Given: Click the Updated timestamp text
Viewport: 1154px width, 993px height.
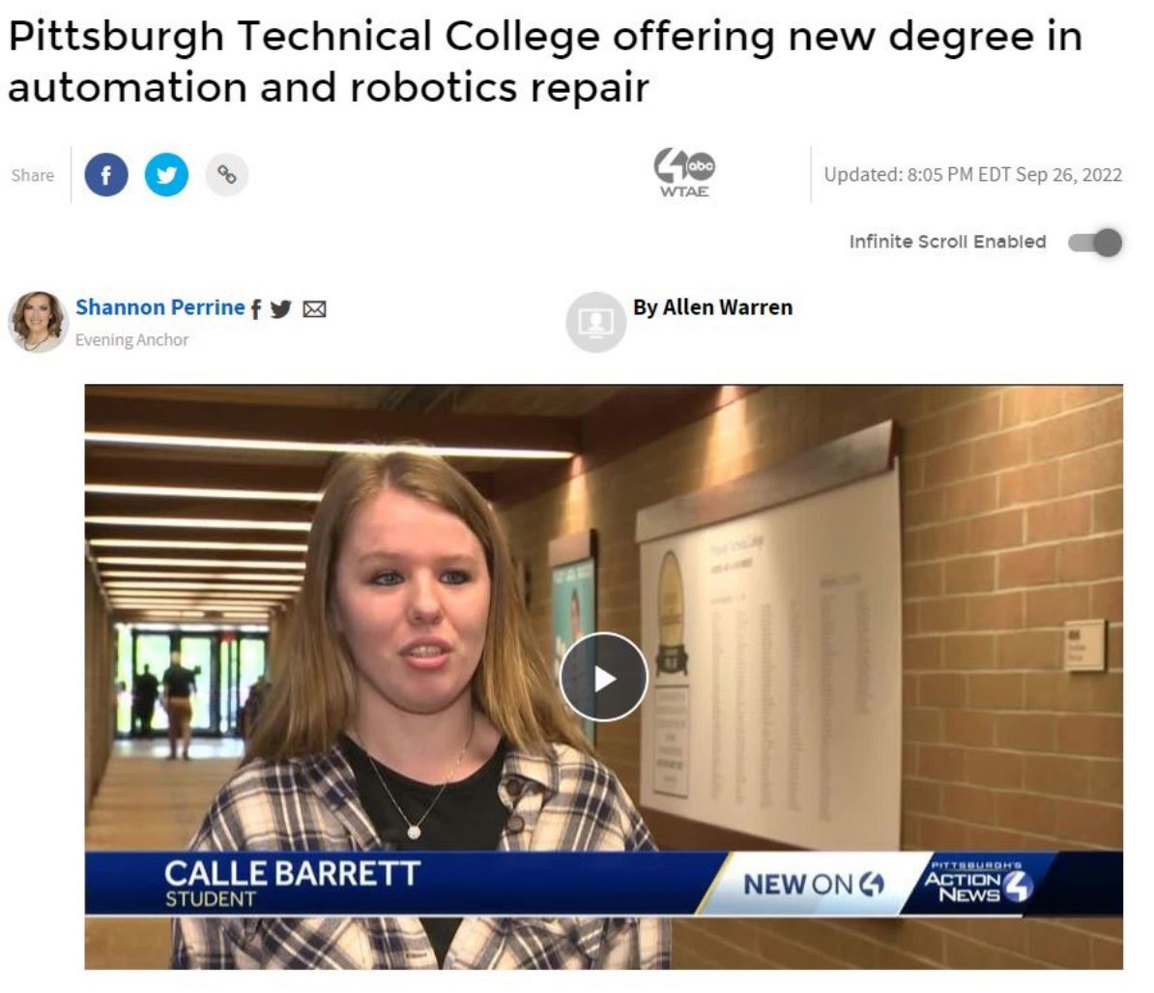Looking at the screenshot, I should click(x=973, y=174).
